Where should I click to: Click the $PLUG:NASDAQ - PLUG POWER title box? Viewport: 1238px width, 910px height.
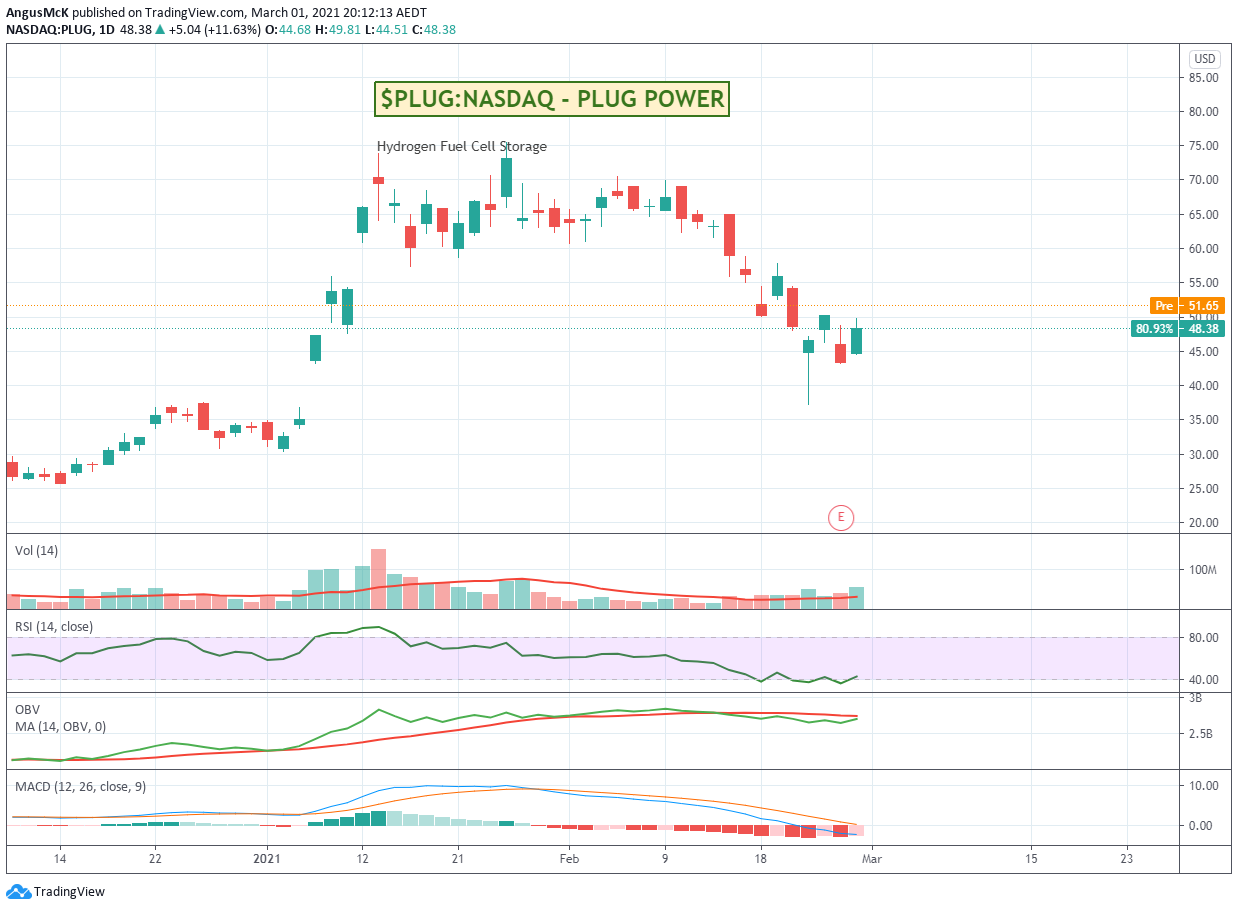click(551, 99)
